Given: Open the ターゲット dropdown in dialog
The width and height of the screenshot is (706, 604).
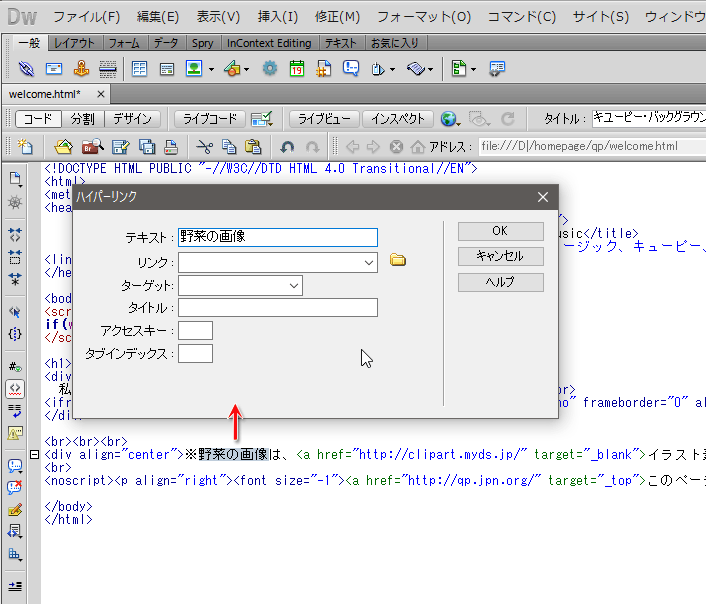Looking at the screenshot, I should tap(294, 286).
